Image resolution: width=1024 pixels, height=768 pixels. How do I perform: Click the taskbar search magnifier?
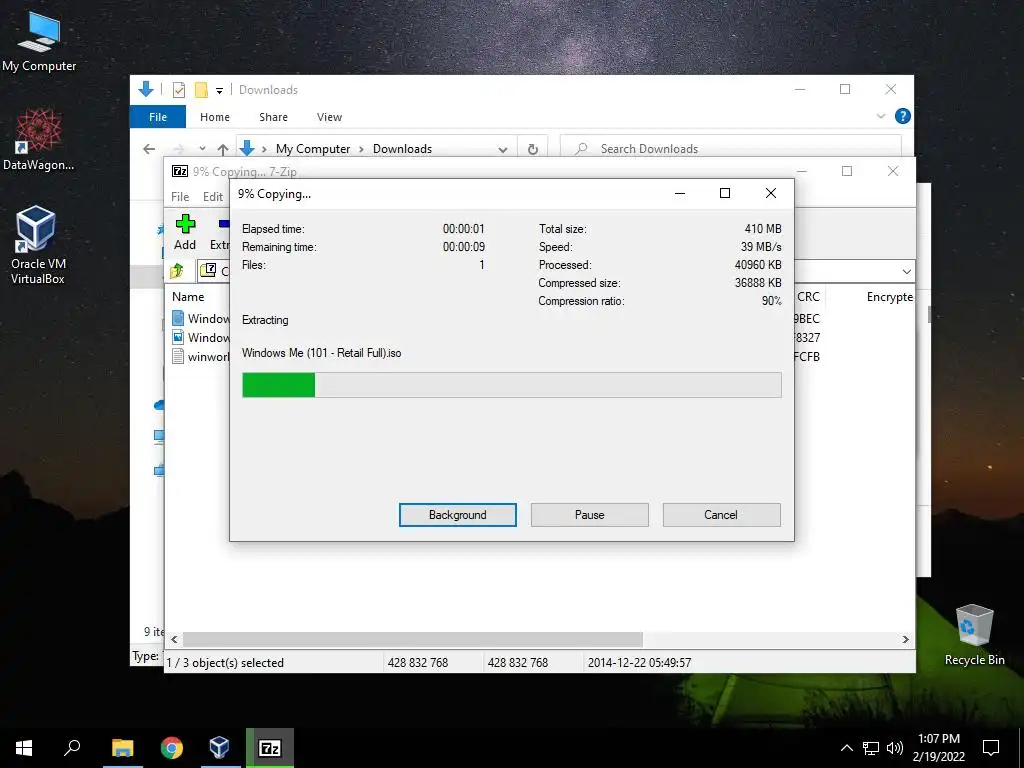72,748
